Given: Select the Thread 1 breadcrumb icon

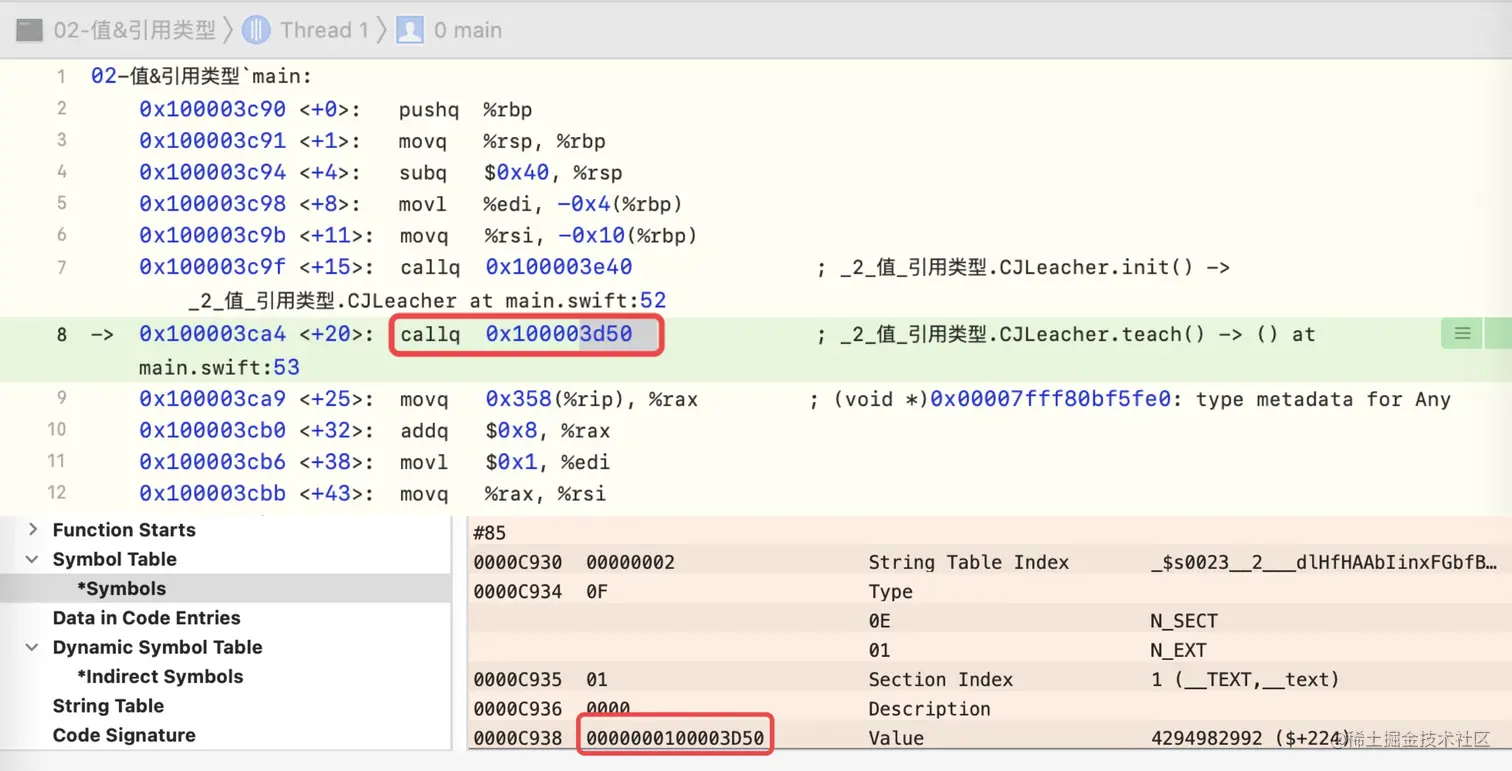Looking at the screenshot, I should coord(256,30).
